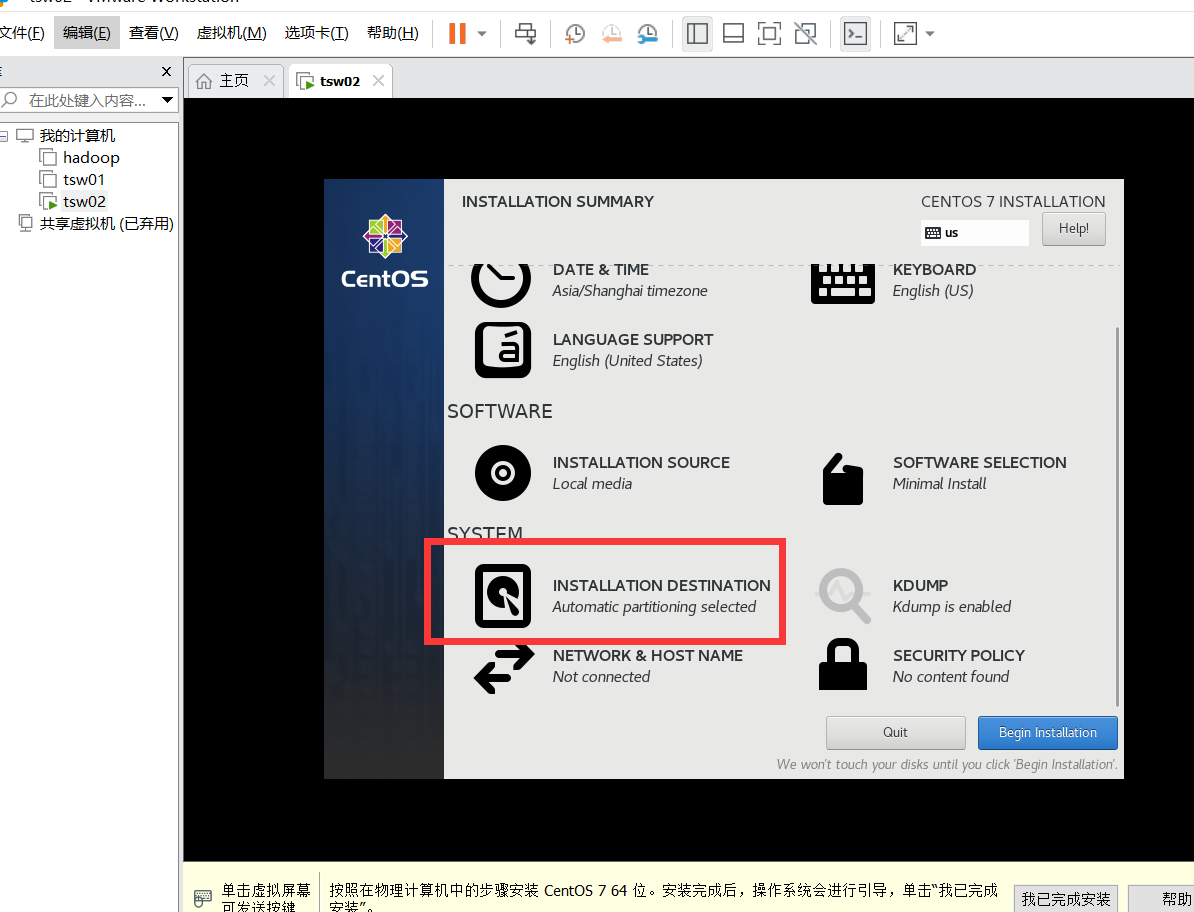
Task: Click the send Ctrl+Alt+Del toolbar icon
Action: tap(525, 33)
